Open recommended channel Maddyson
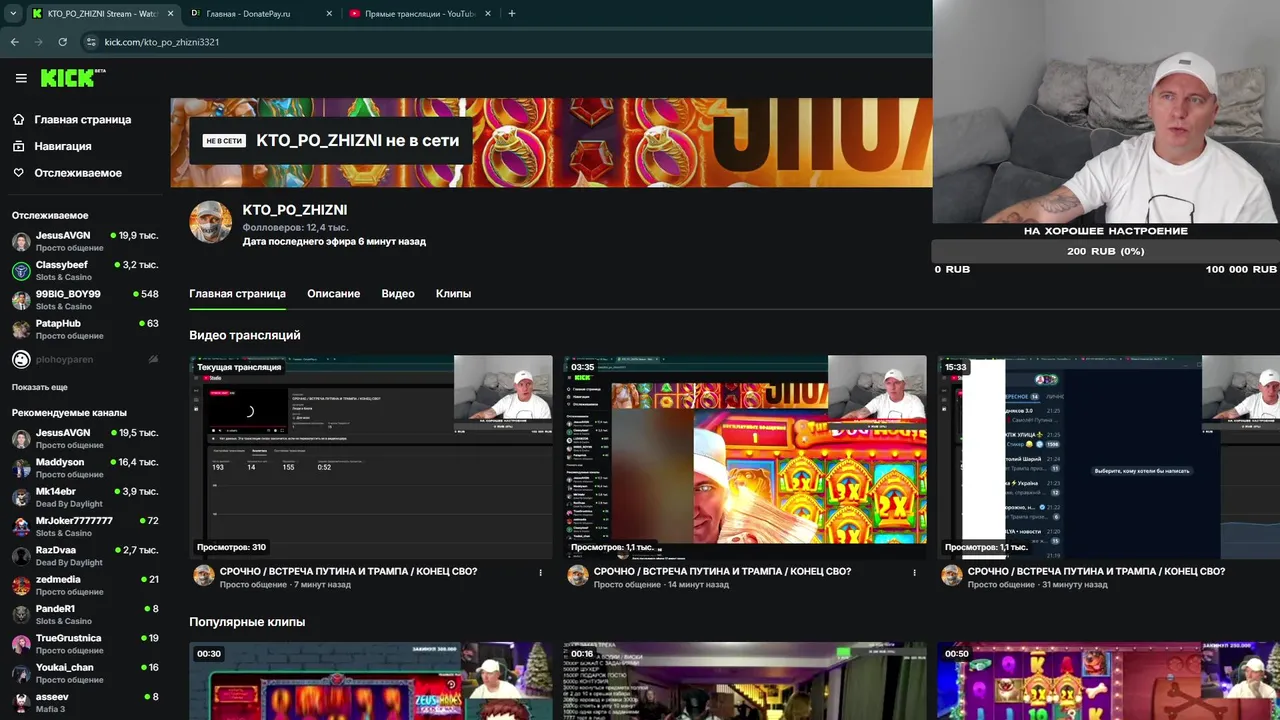Screen dimensions: 1280x720 (85, 468)
